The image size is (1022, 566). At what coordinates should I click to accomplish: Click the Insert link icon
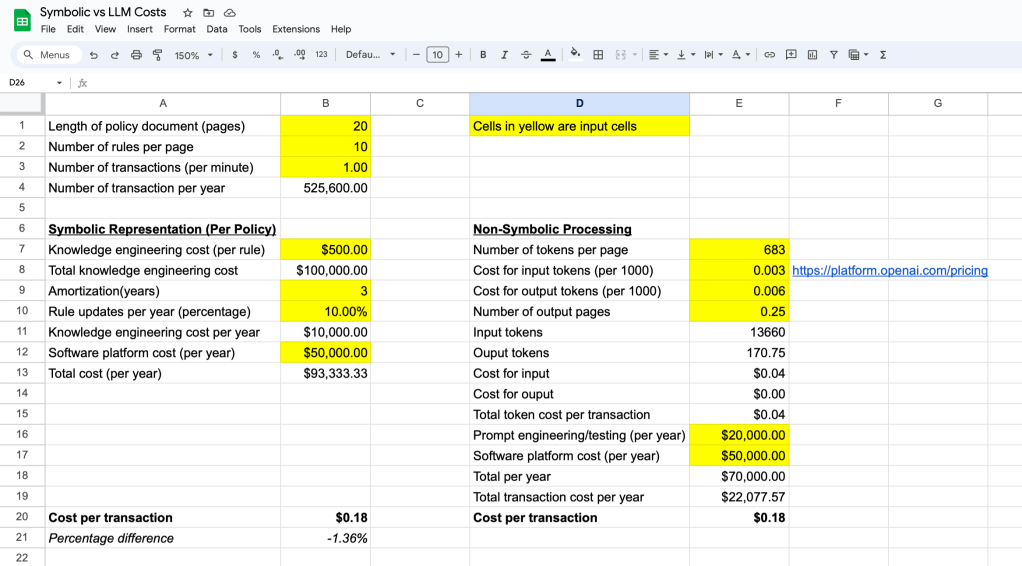pyautogui.click(x=770, y=55)
